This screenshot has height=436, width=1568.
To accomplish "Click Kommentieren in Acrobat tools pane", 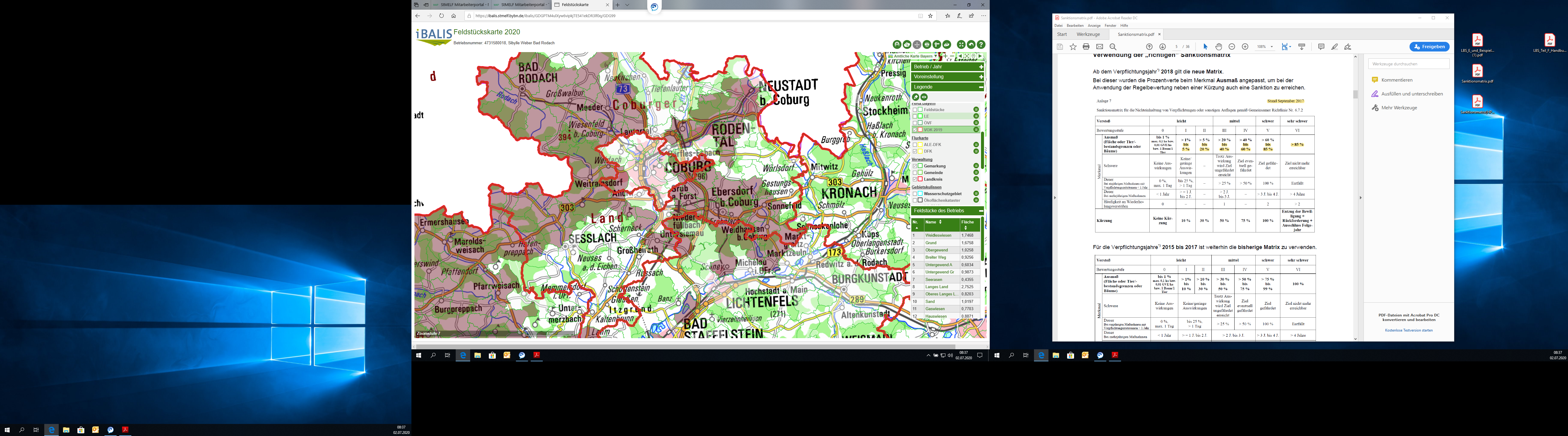I will point(1396,80).
